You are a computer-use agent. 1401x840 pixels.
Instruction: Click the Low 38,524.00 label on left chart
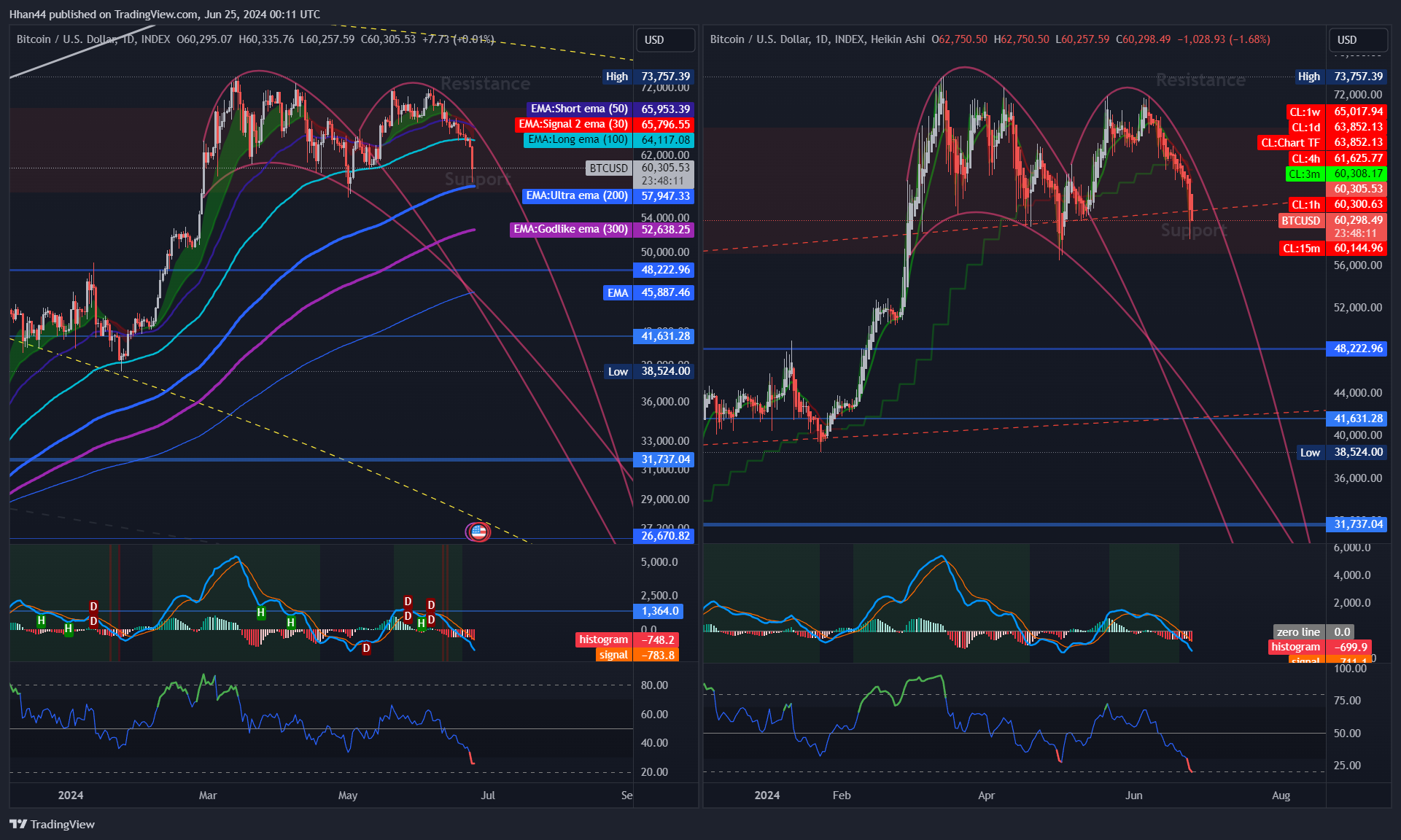pos(649,371)
